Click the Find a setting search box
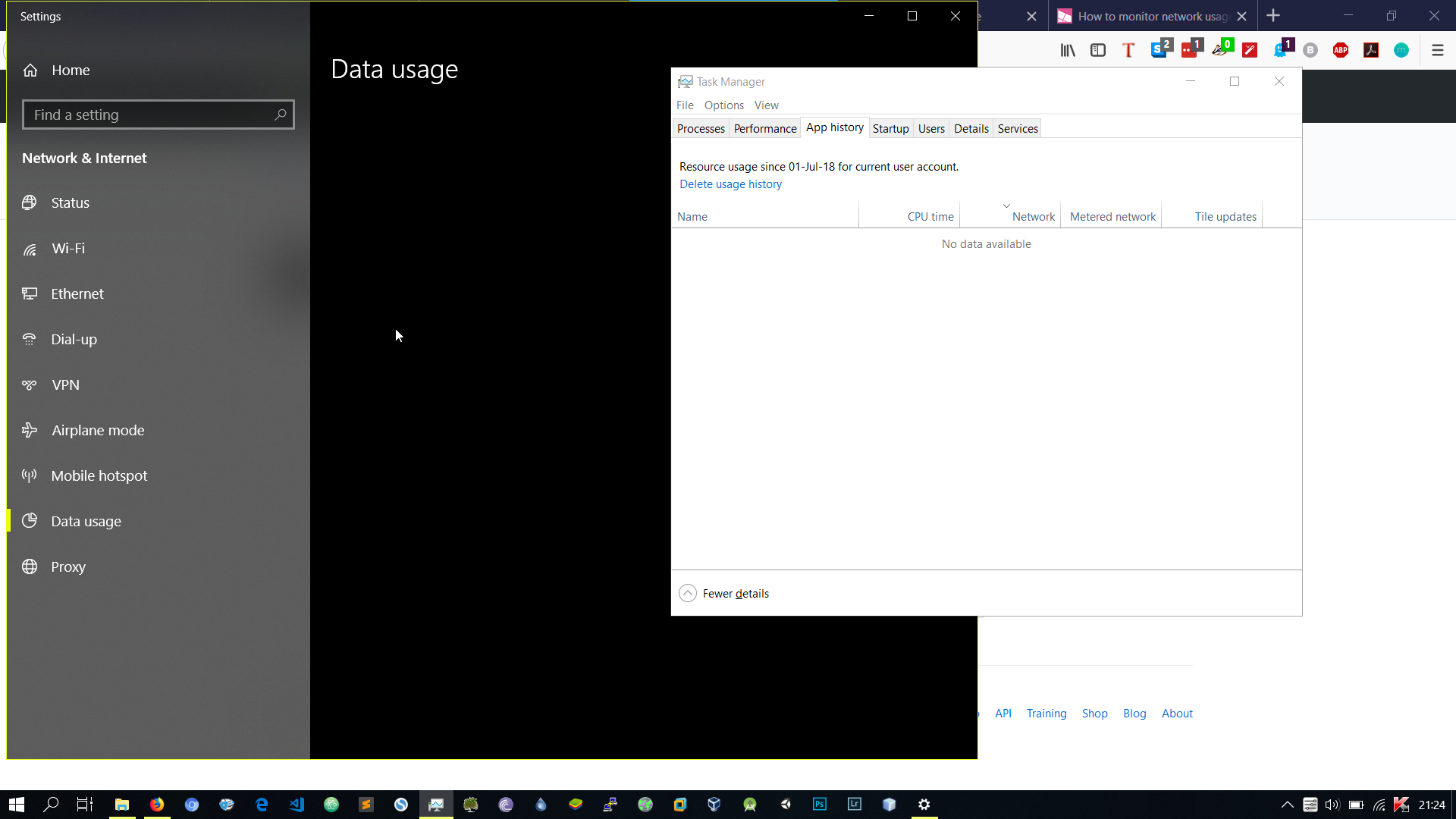The height and width of the screenshot is (819, 1456). 152,115
